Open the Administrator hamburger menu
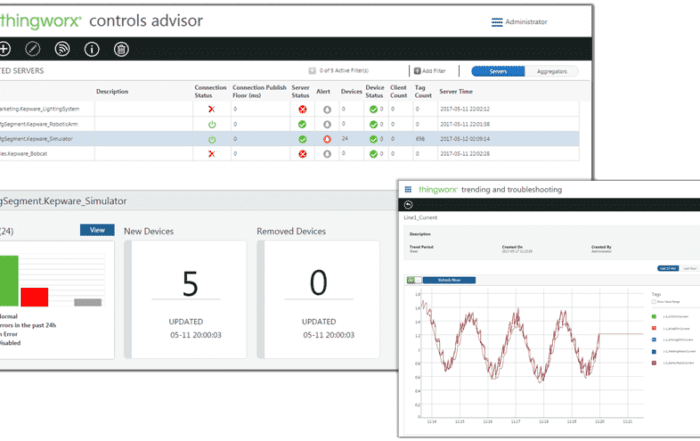 [497, 22]
